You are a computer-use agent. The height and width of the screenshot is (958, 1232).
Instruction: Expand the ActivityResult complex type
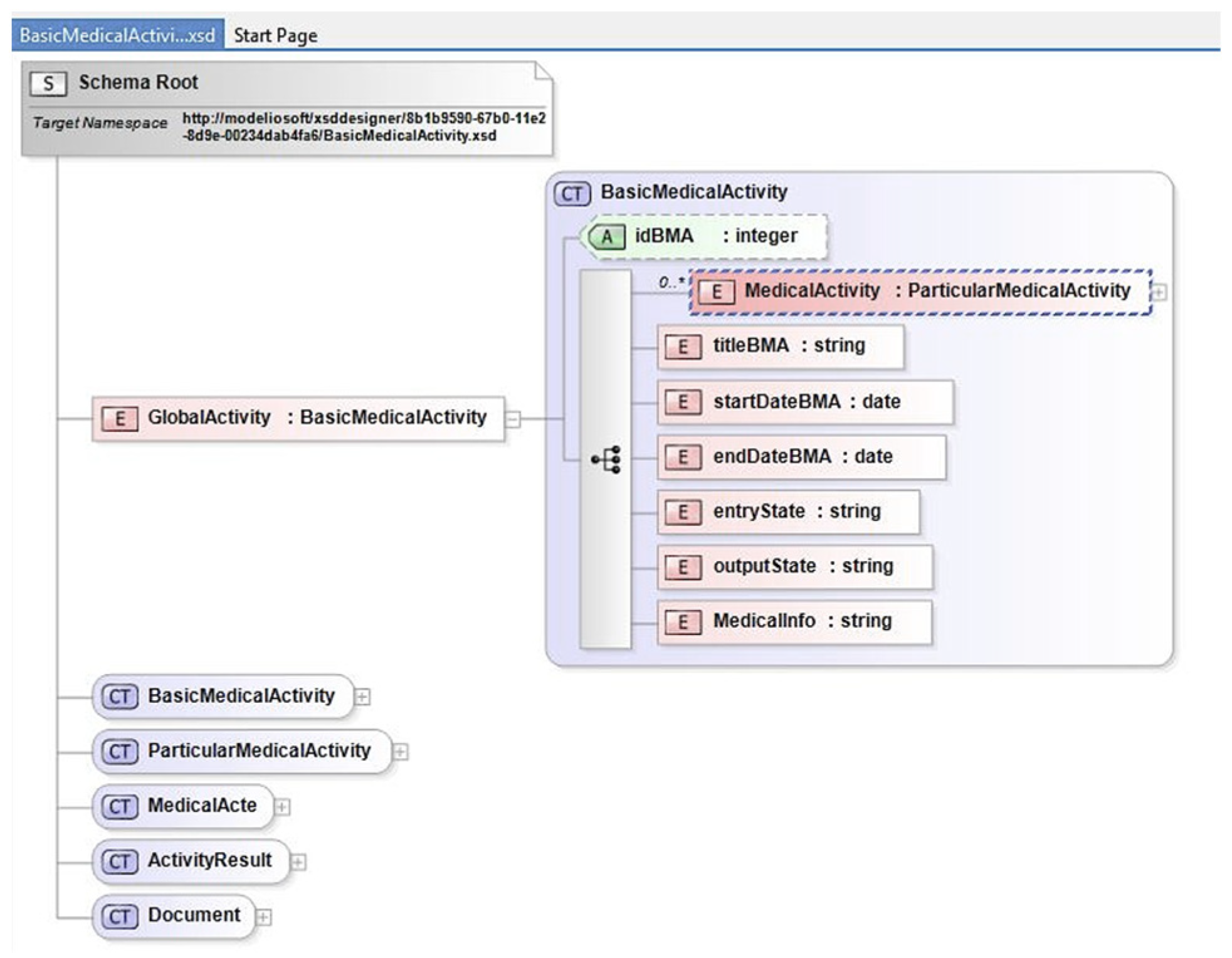(298, 862)
